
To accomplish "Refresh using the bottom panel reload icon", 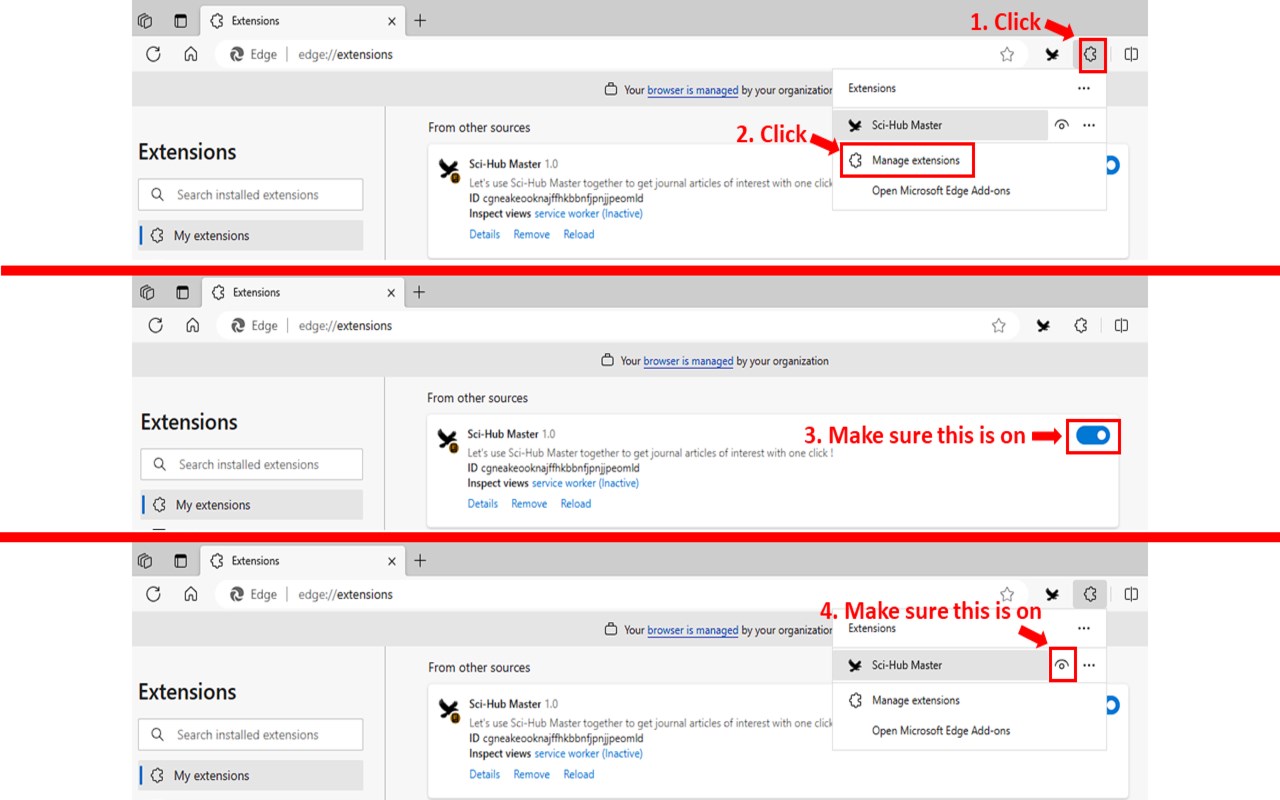I will pos(153,594).
